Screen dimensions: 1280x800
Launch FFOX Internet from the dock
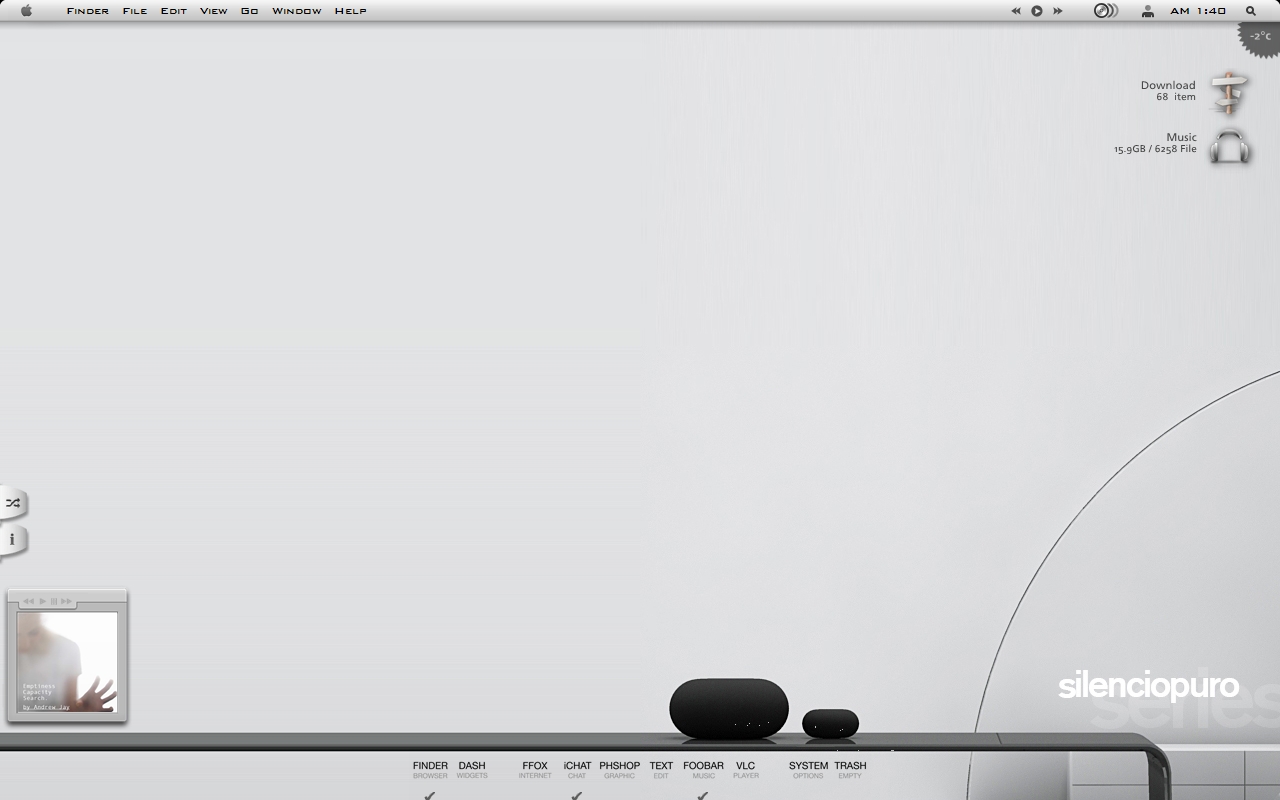tap(535, 769)
